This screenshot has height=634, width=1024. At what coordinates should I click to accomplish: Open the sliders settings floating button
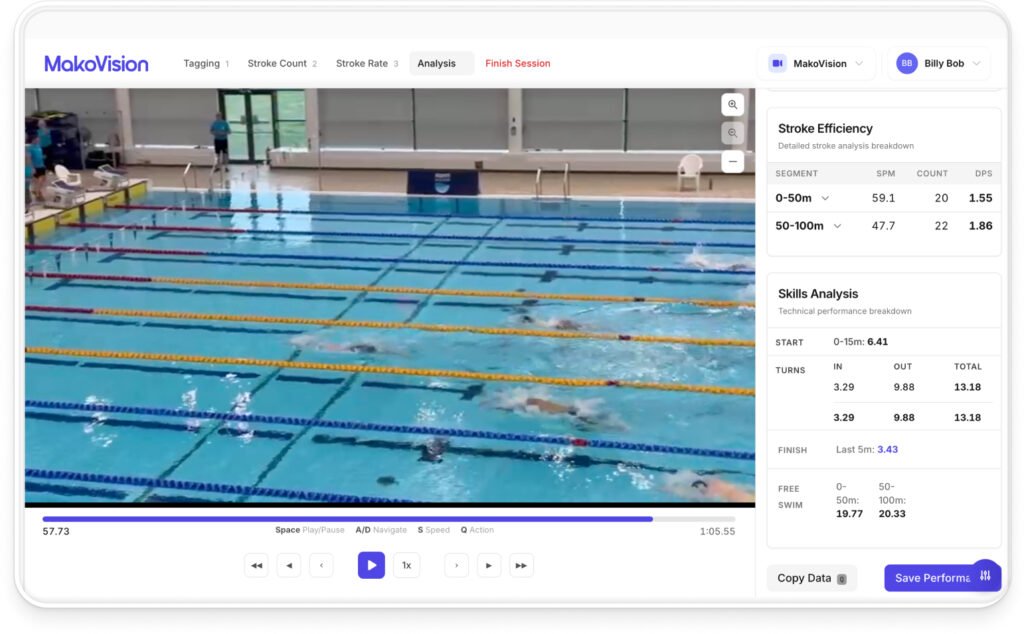click(985, 576)
